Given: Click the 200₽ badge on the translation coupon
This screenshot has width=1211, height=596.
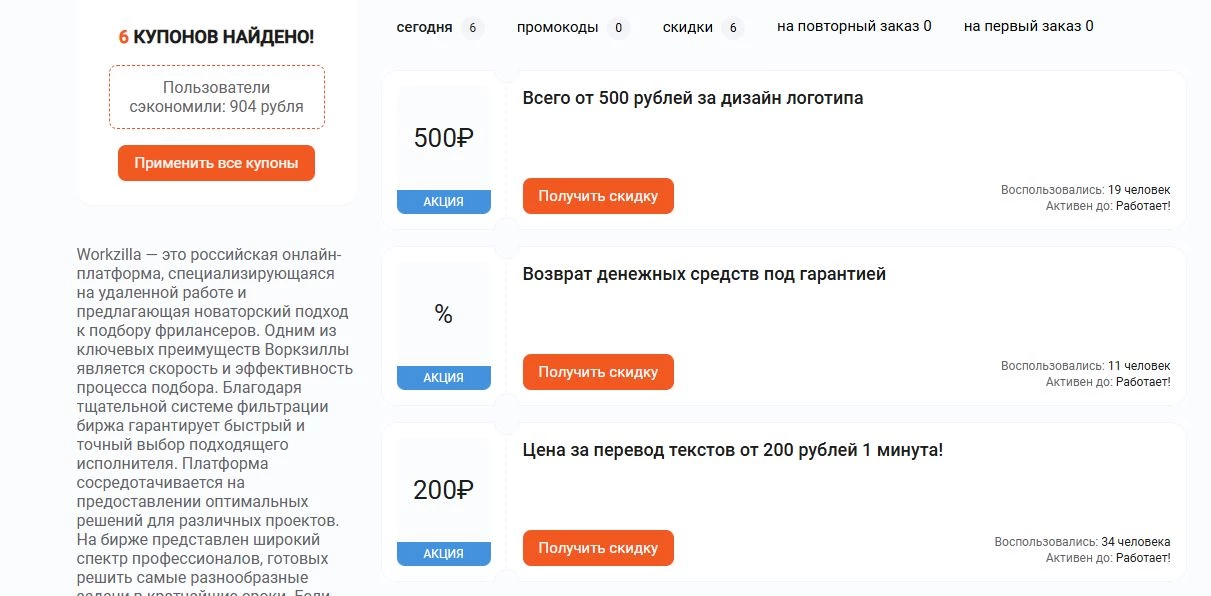Looking at the screenshot, I should point(443,489).
